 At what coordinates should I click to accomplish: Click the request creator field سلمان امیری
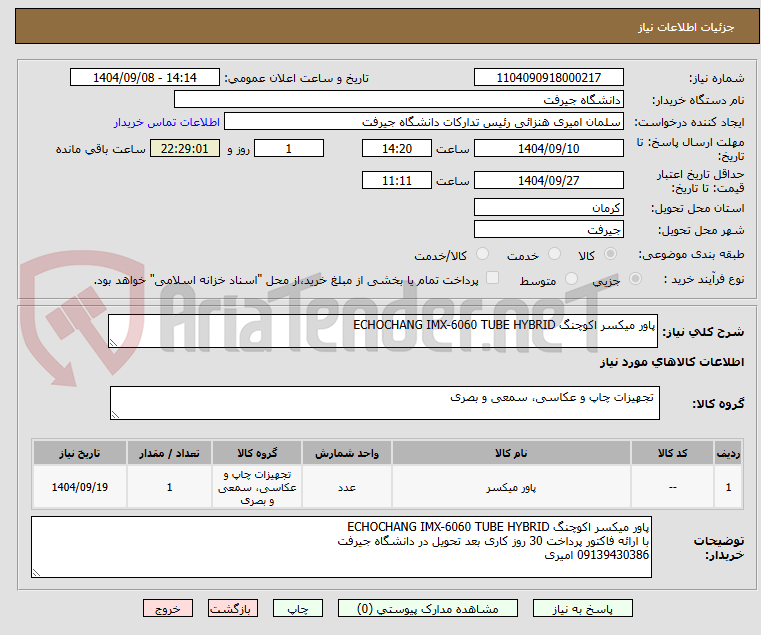[424, 121]
